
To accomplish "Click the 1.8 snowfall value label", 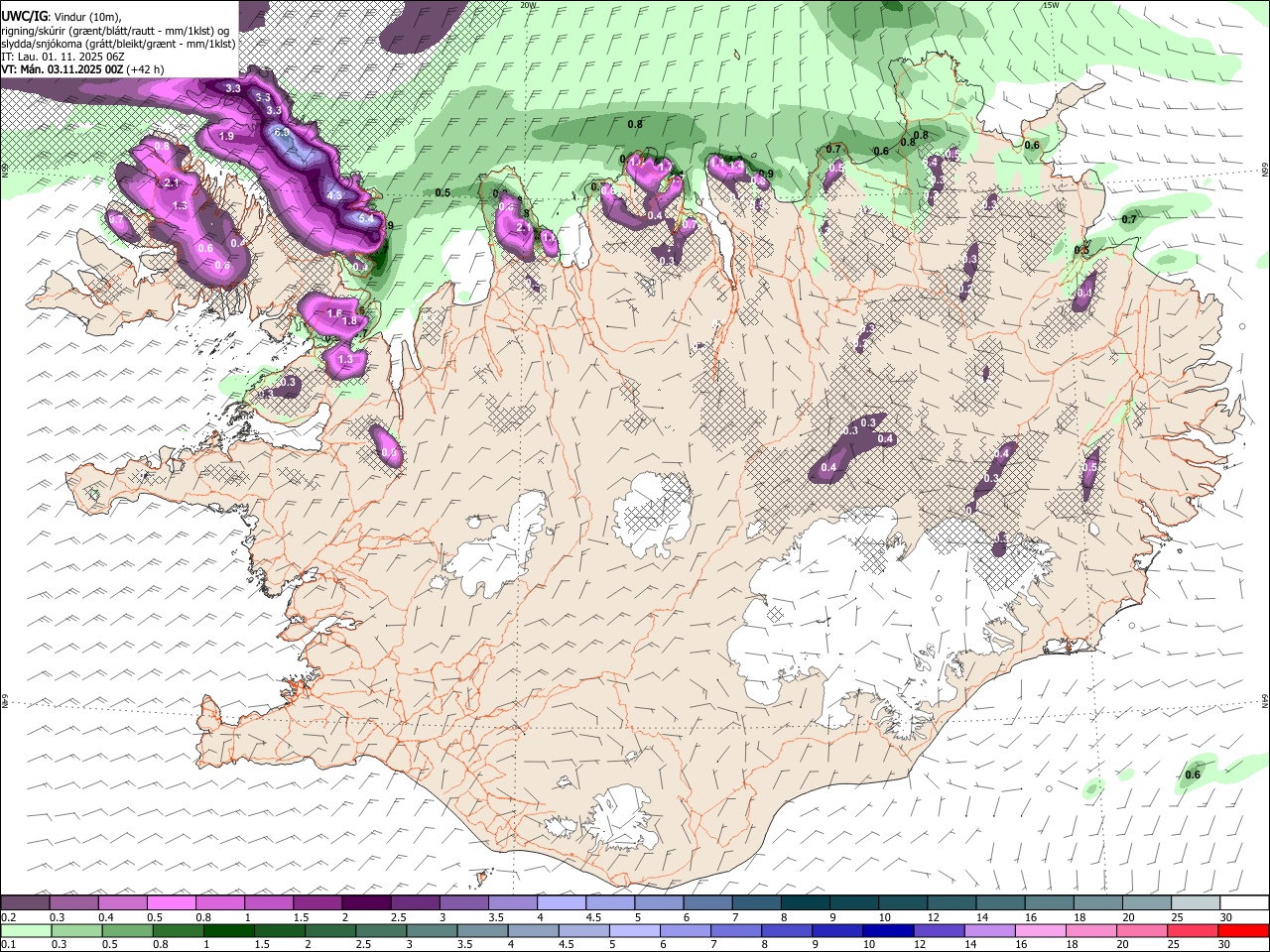I will click(x=349, y=320).
